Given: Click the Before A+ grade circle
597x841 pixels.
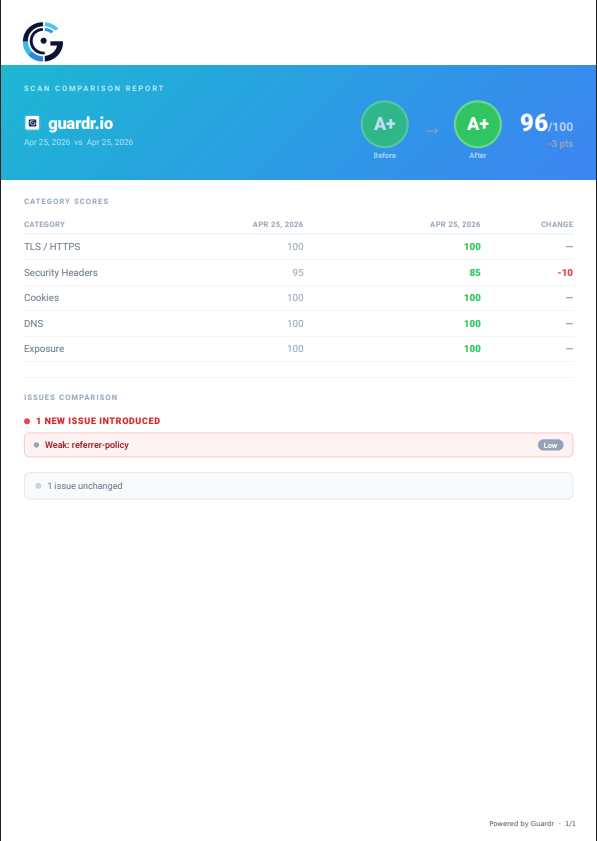Looking at the screenshot, I should 385,124.
